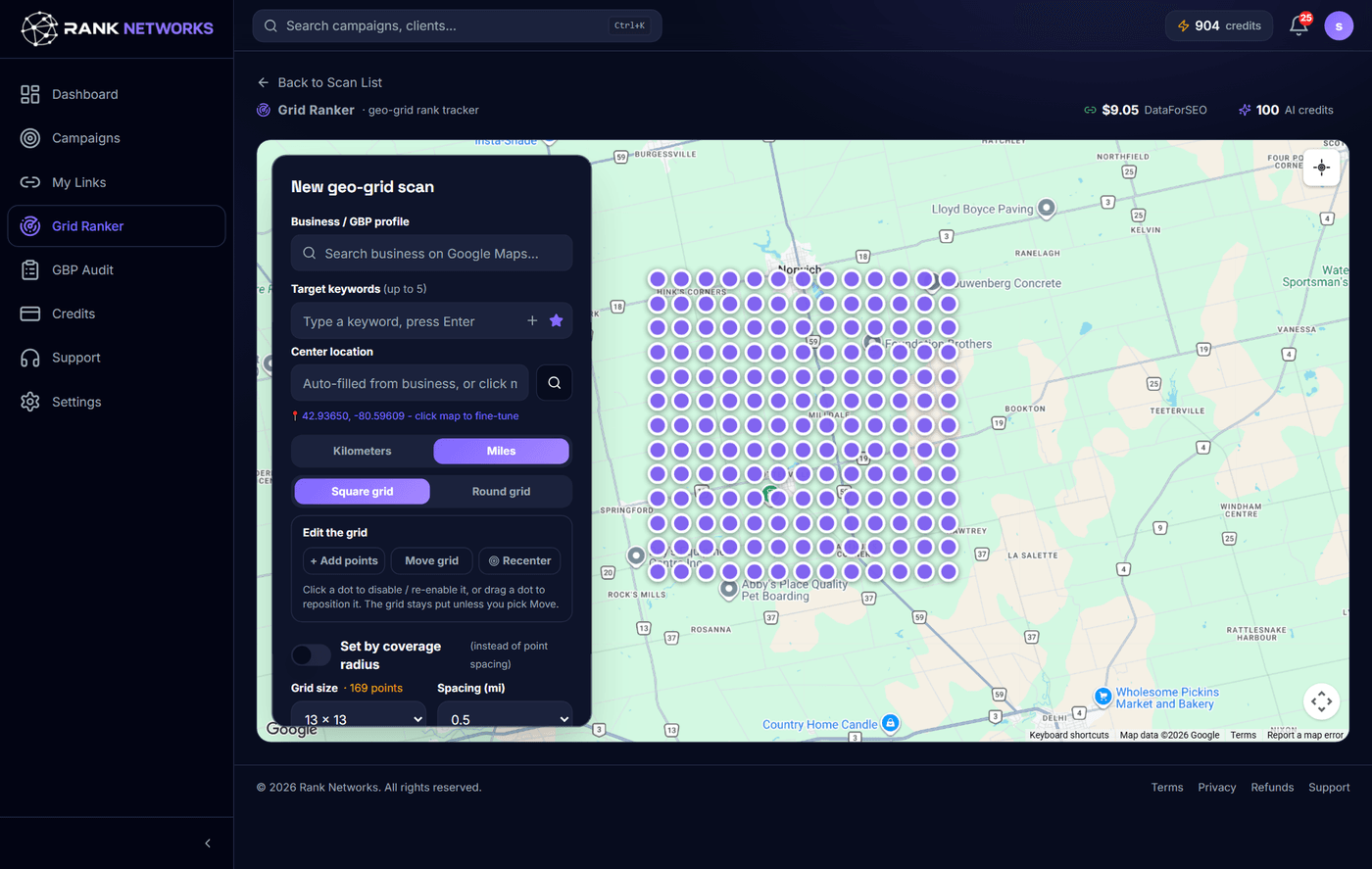1372x869 pixels.
Task: Open footer Support link
Action: [1329, 787]
